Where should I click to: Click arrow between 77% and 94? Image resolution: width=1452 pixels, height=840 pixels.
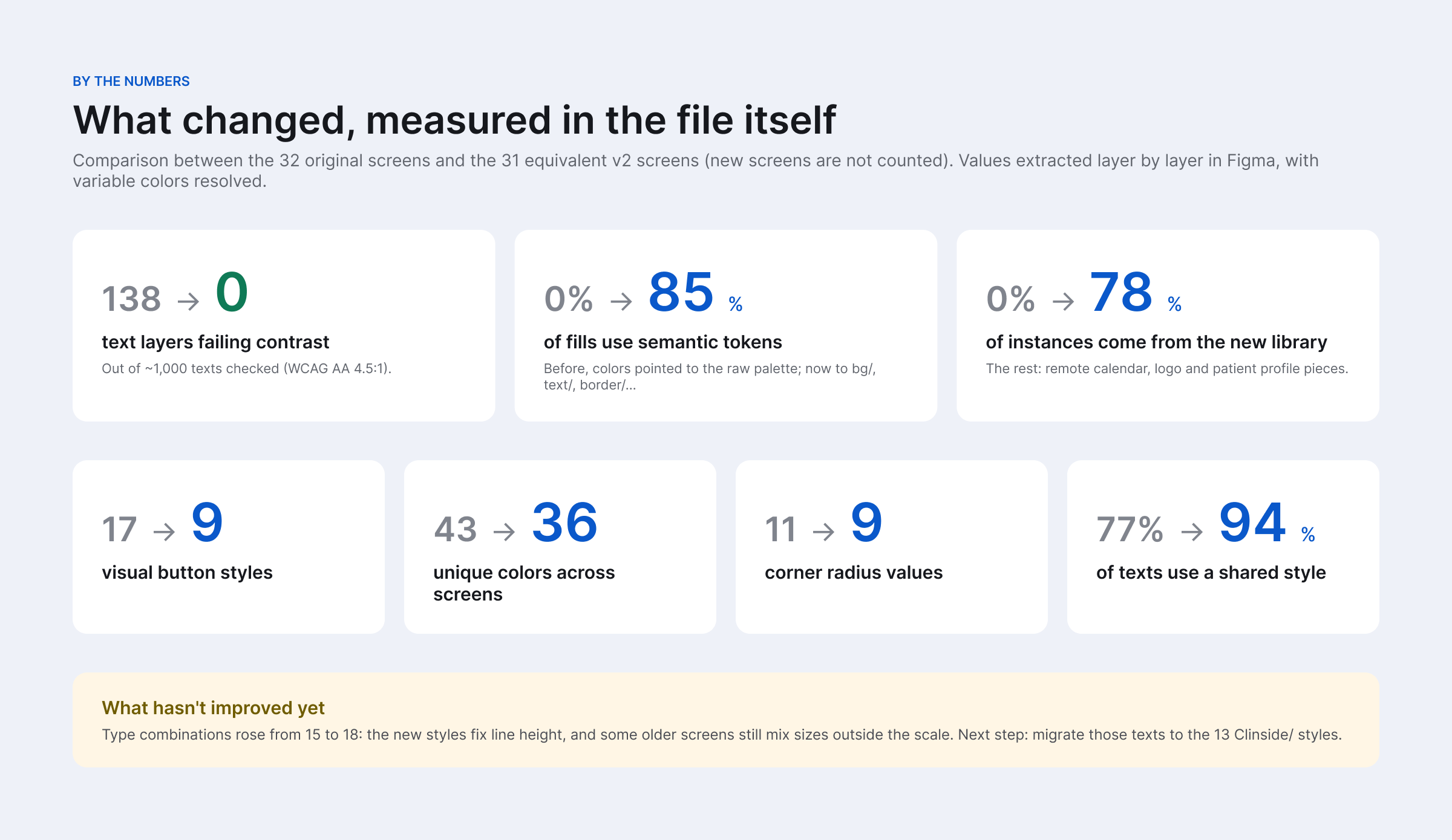[x=1192, y=532]
